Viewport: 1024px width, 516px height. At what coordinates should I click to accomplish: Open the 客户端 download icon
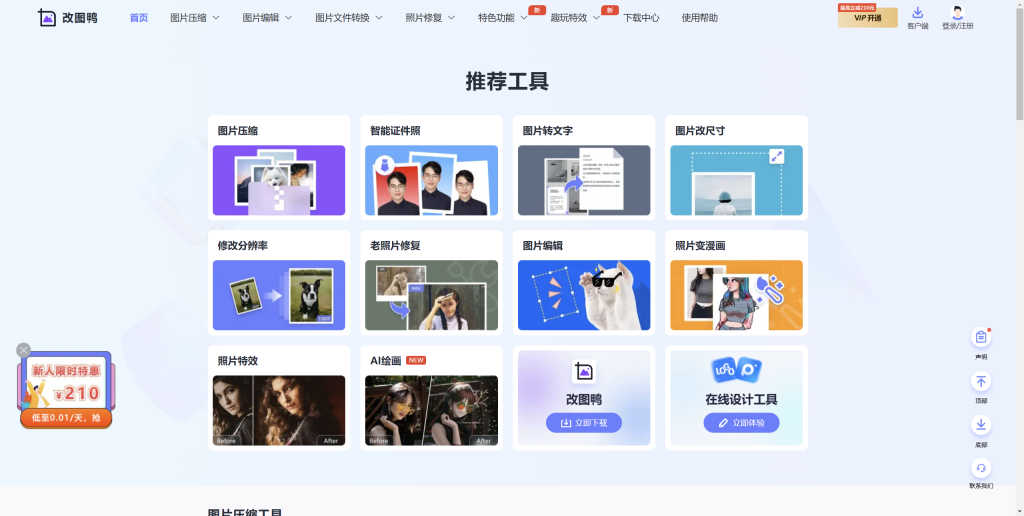918,12
